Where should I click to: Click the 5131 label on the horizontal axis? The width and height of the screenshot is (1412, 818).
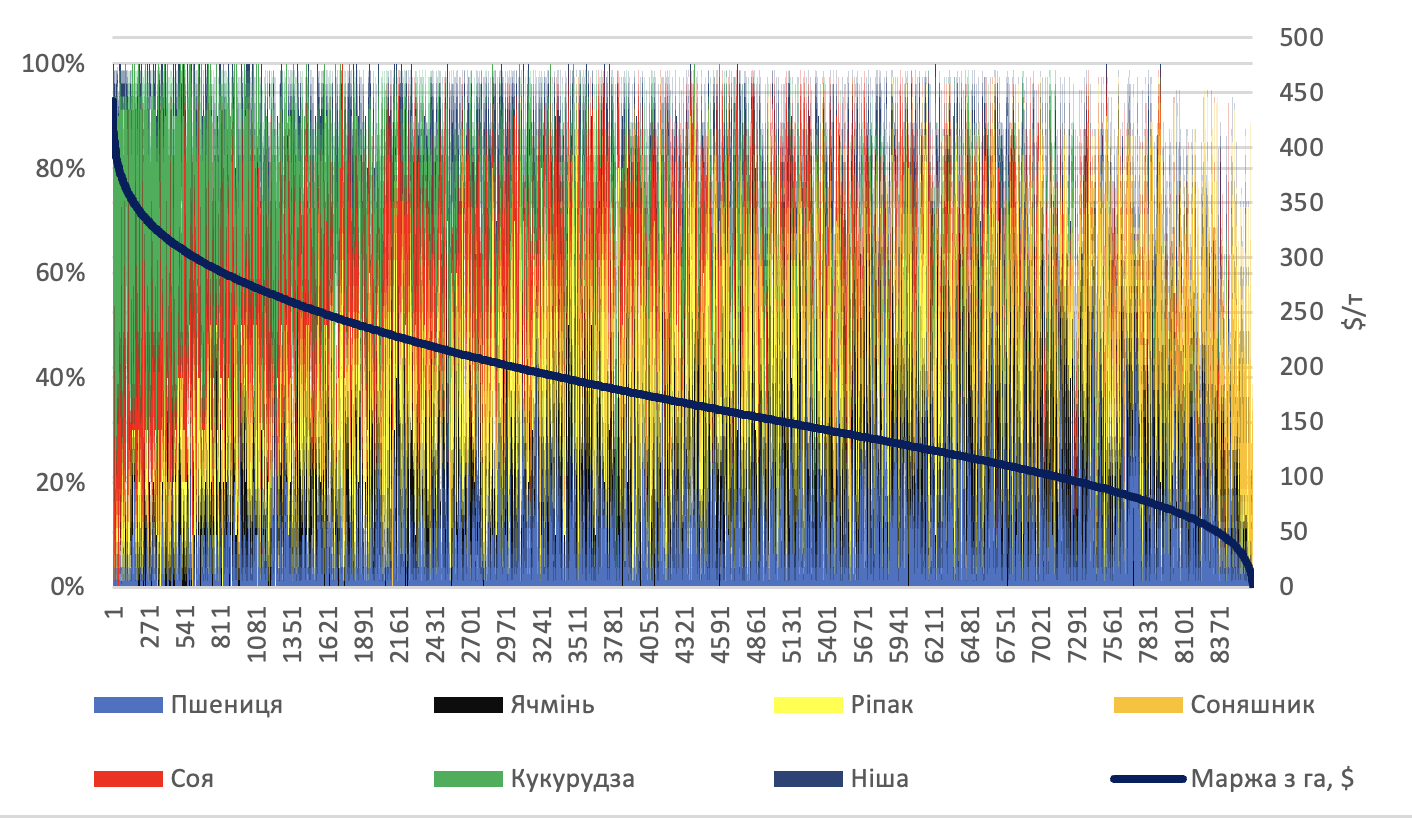pyautogui.click(x=794, y=634)
